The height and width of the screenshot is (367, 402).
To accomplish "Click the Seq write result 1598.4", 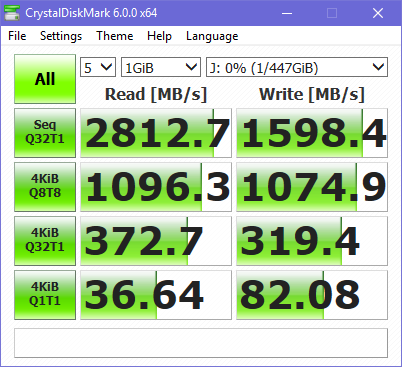I will click(312, 133).
